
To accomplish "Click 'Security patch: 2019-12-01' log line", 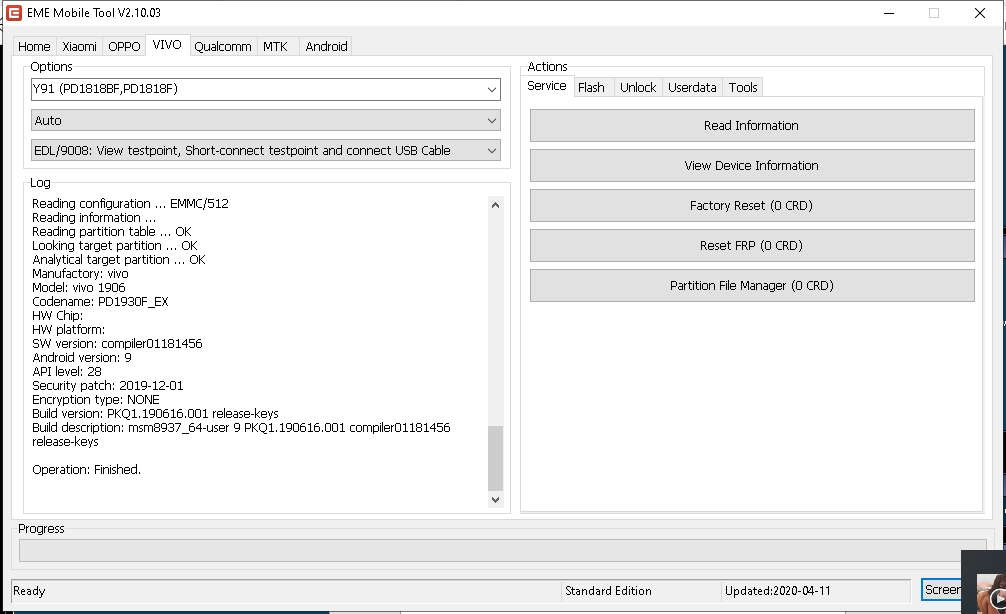I will tap(108, 386).
